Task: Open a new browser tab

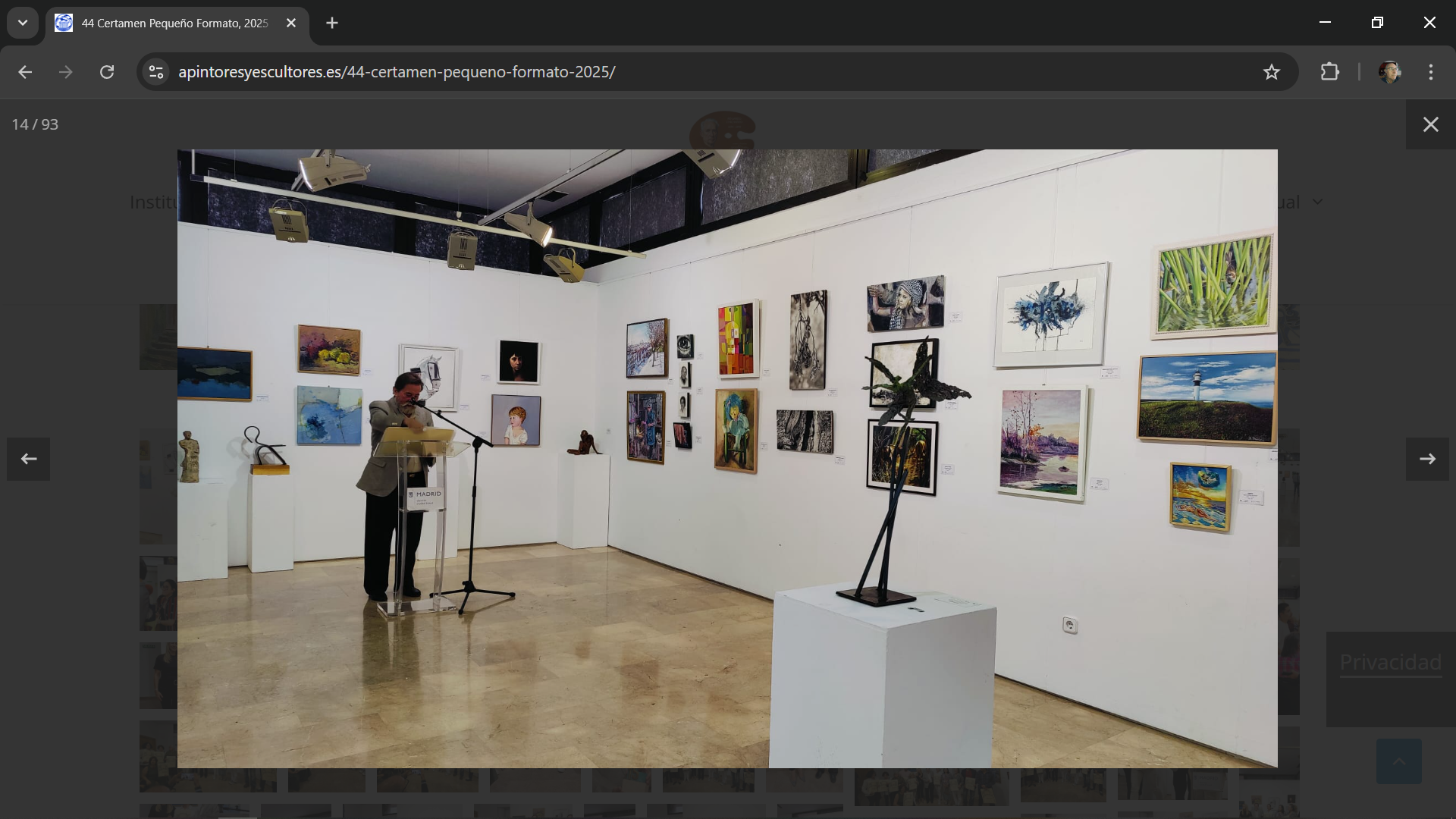Action: [332, 23]
